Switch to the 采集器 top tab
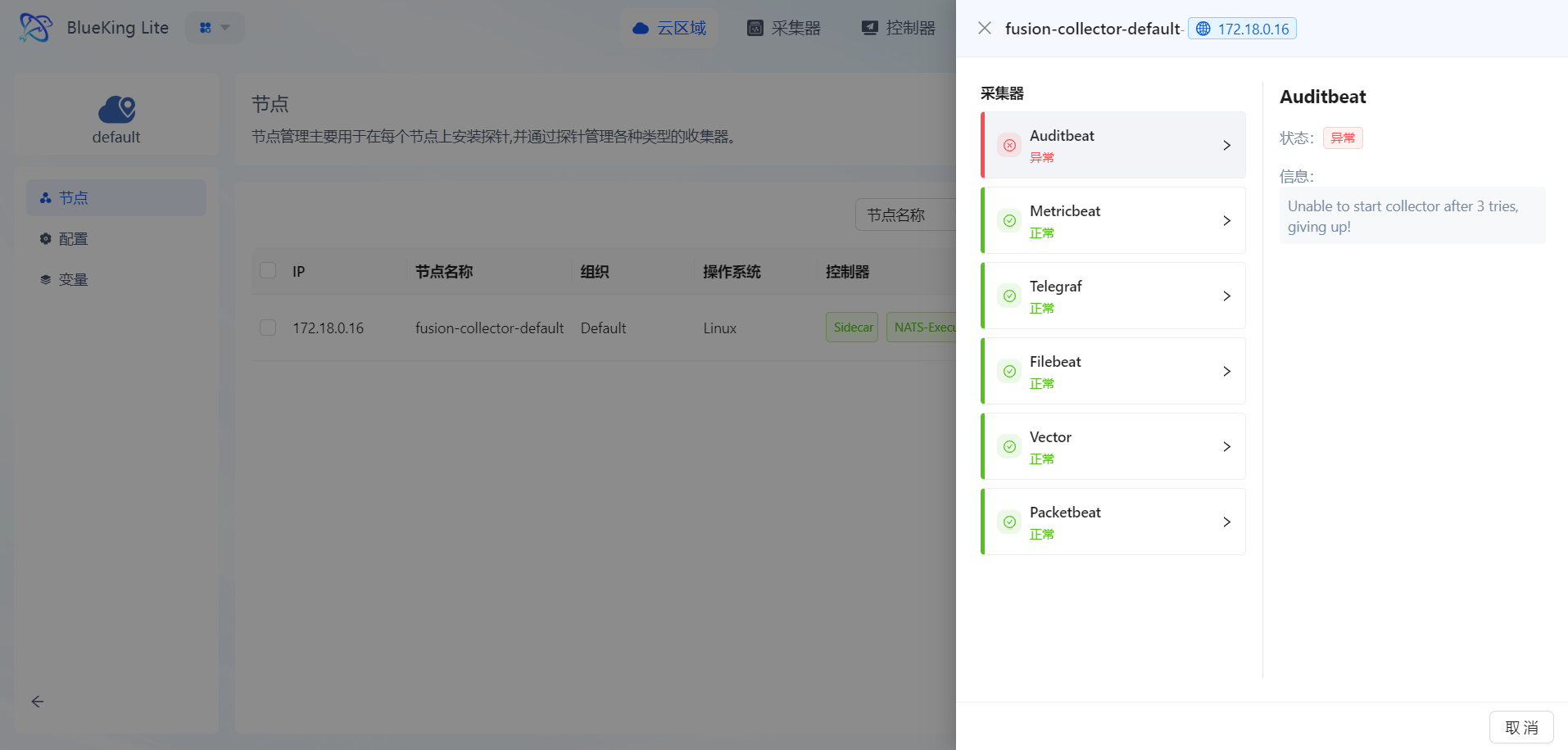 [x=784, y=29]
